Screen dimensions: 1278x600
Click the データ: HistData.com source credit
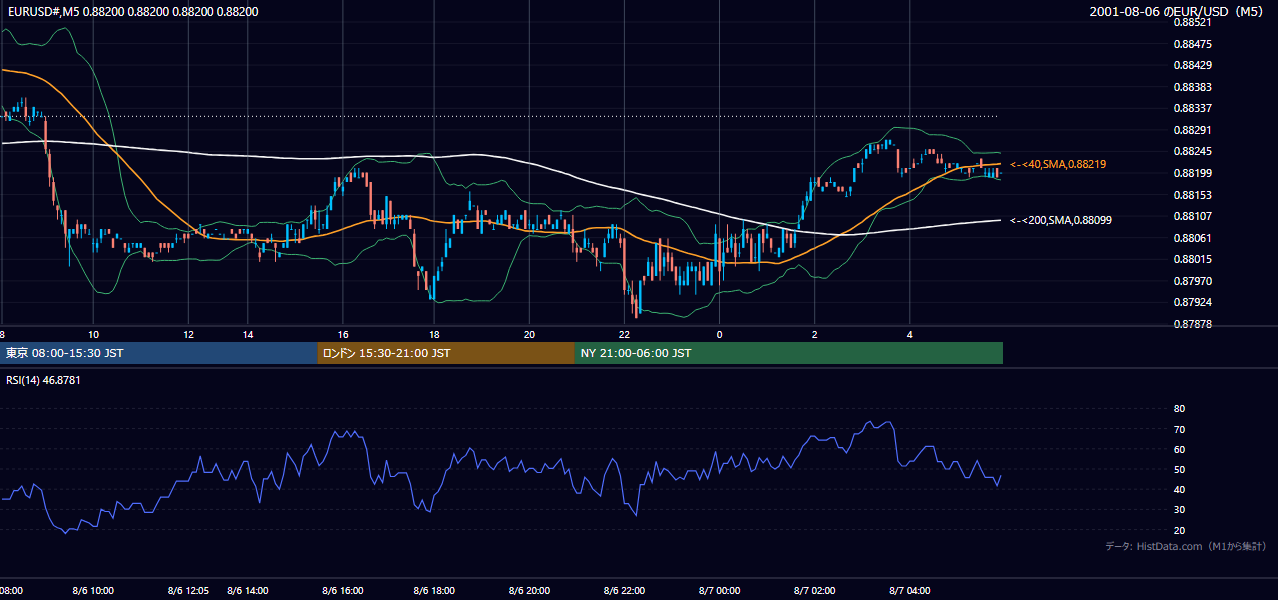tap(1186, 546)
